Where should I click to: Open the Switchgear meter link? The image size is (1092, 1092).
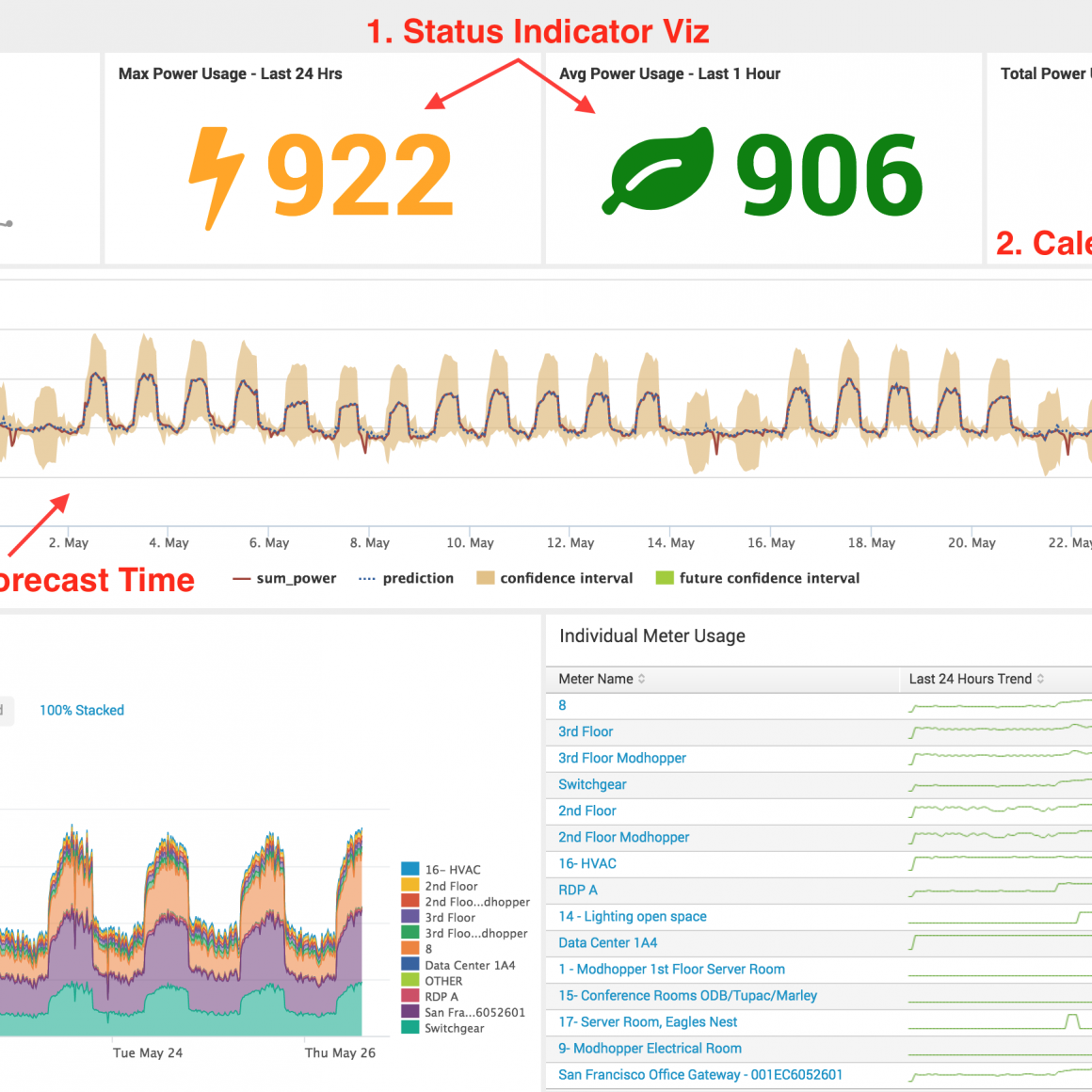(592, 784)
